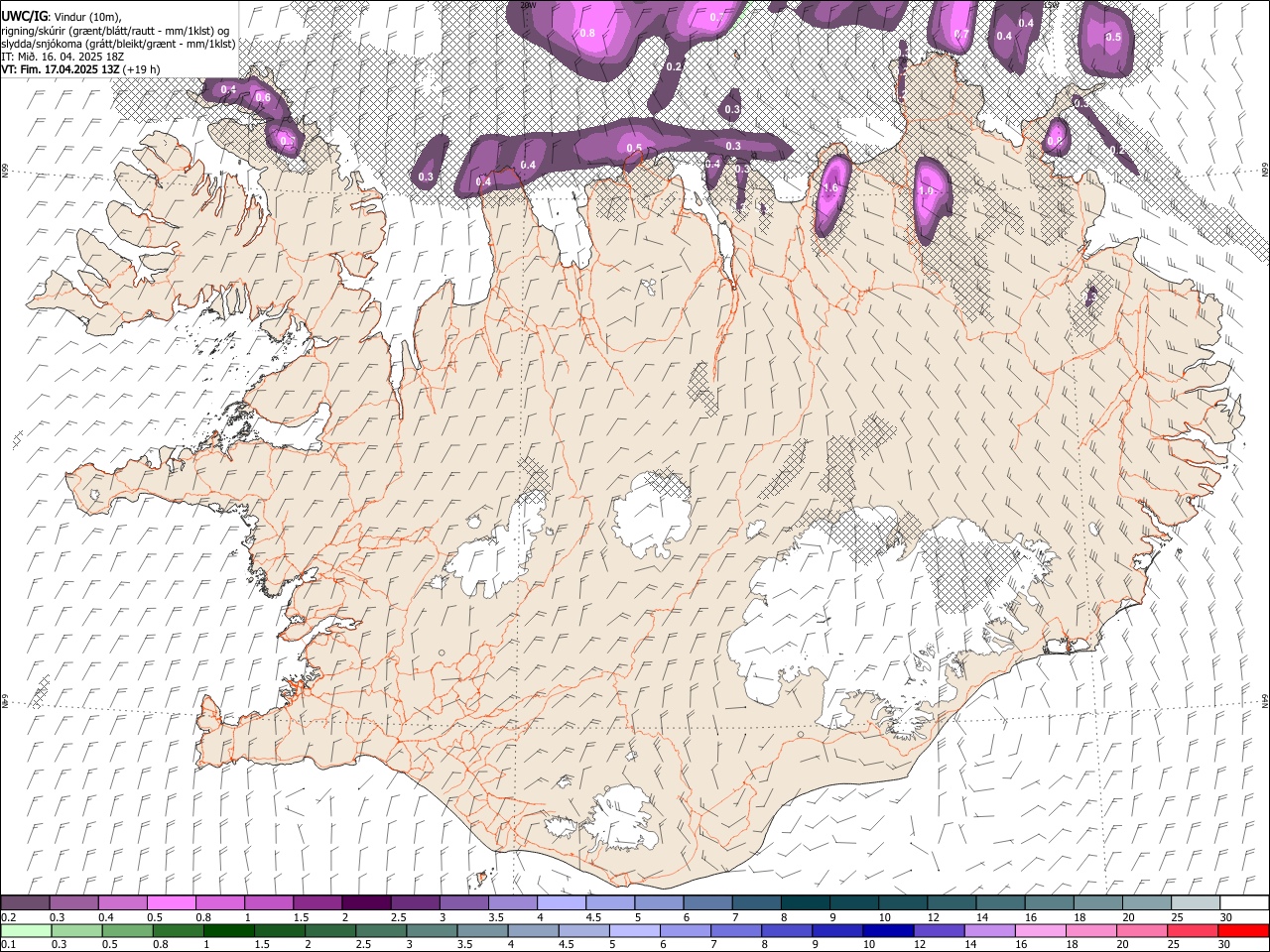Click the deep blue swatch labeled 10 in the lower legend
The image size is (1270, 952).
point(888,930)
